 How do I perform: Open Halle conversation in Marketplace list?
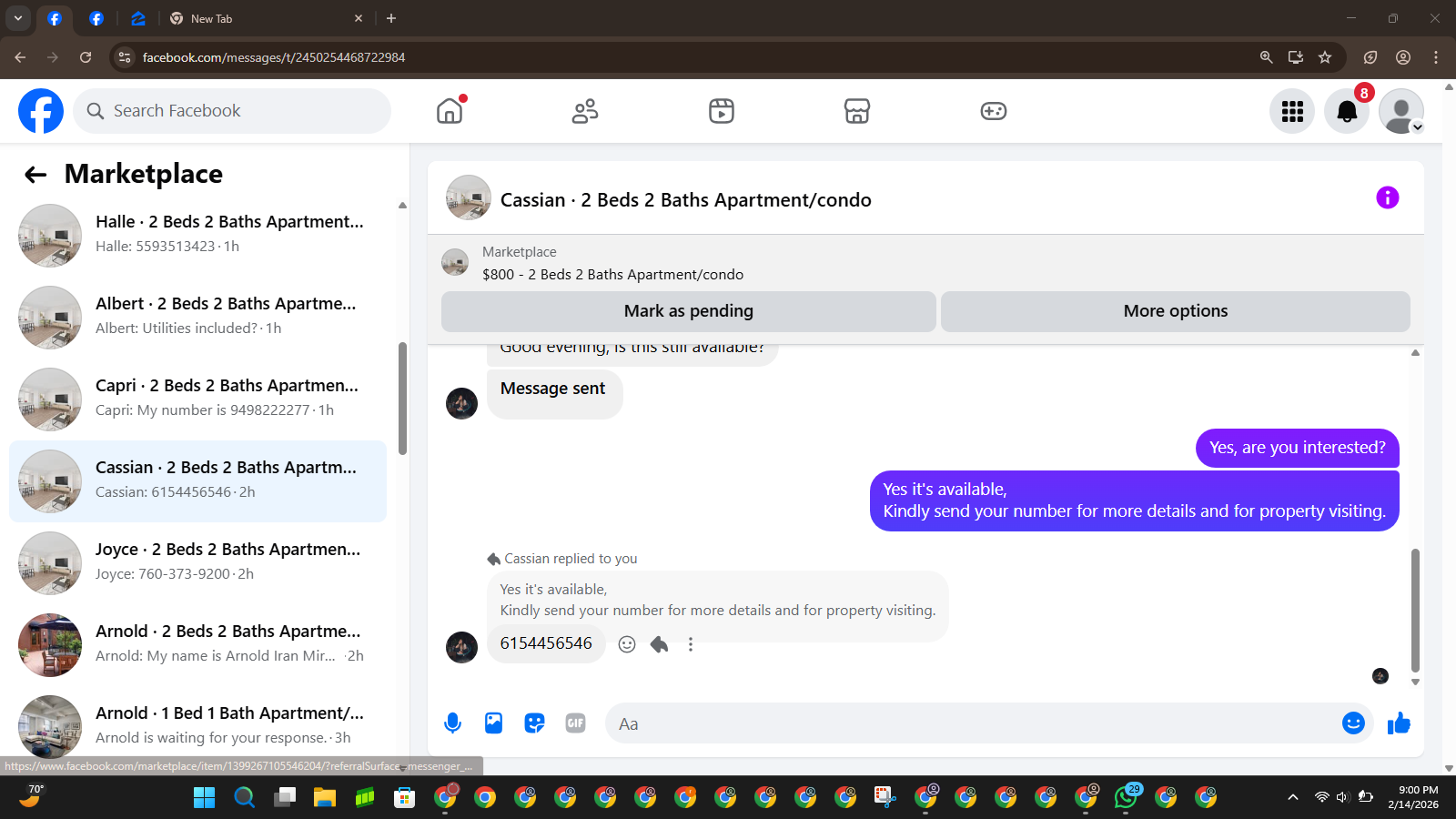coord(198,235)
